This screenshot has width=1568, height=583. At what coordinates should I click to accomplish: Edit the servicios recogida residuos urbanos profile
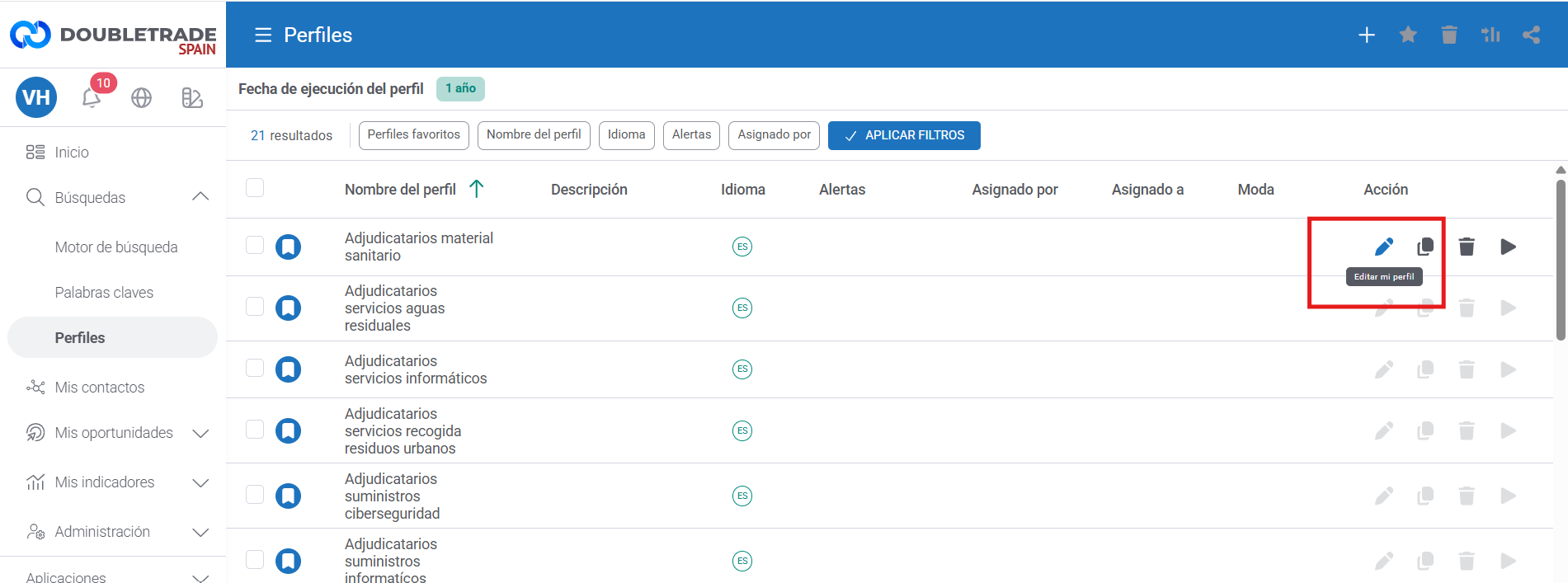click(x=1384, y=430)
